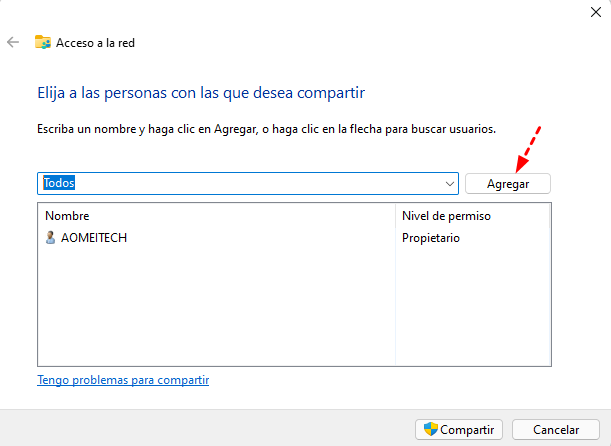Screen dimensions: 611x446
Task: Click the Acceso a la red folder icon
Action: click(43, 42)
